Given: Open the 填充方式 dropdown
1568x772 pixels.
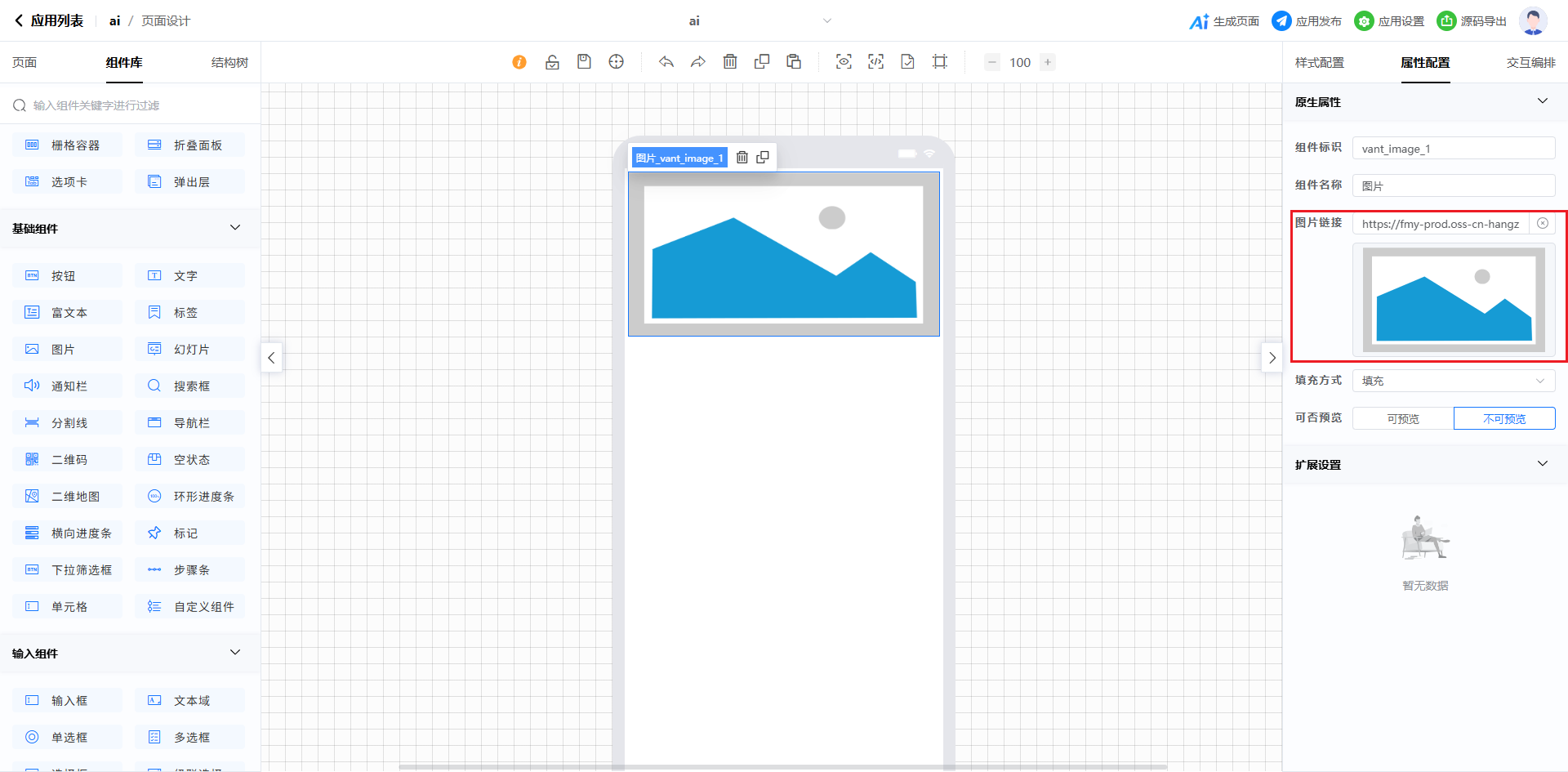Looking at the screenshot, I should (1453, 381).
